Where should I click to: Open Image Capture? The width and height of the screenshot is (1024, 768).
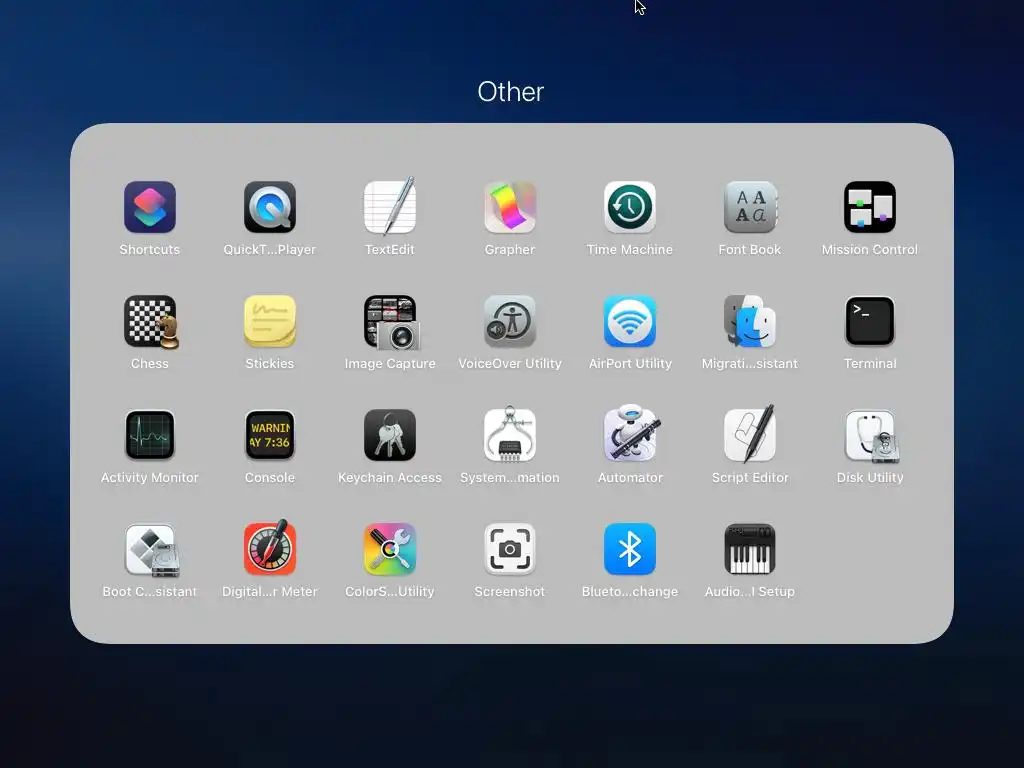click(x=390, y=321)
